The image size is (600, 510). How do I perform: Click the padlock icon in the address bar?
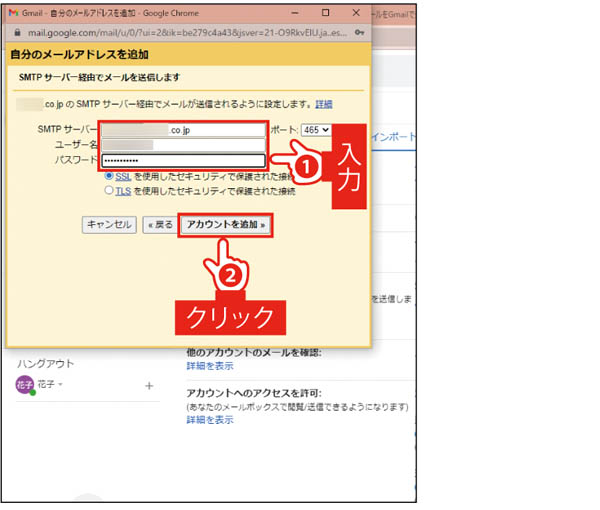14,32
